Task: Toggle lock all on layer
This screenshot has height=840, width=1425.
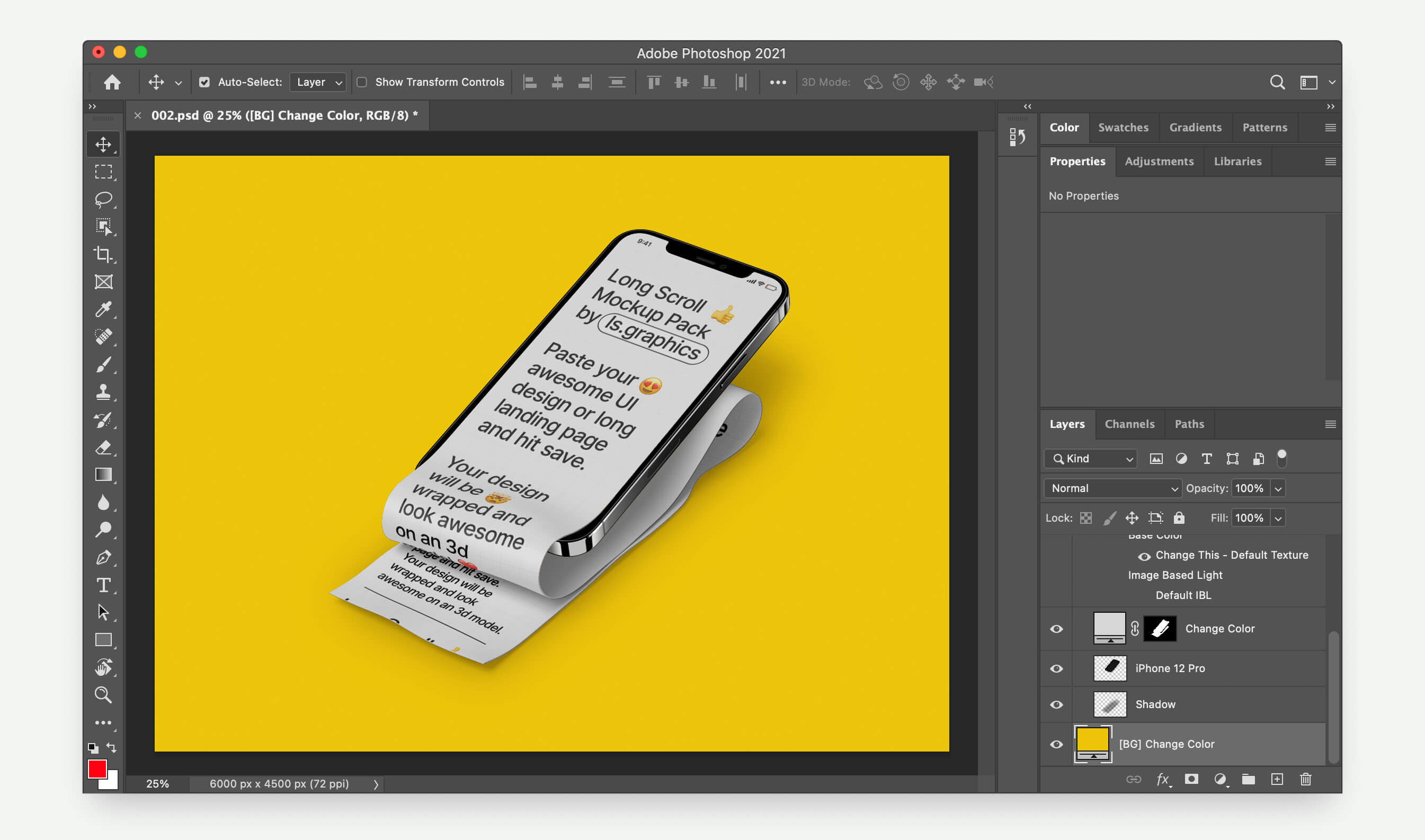Action: [1179, 517]
